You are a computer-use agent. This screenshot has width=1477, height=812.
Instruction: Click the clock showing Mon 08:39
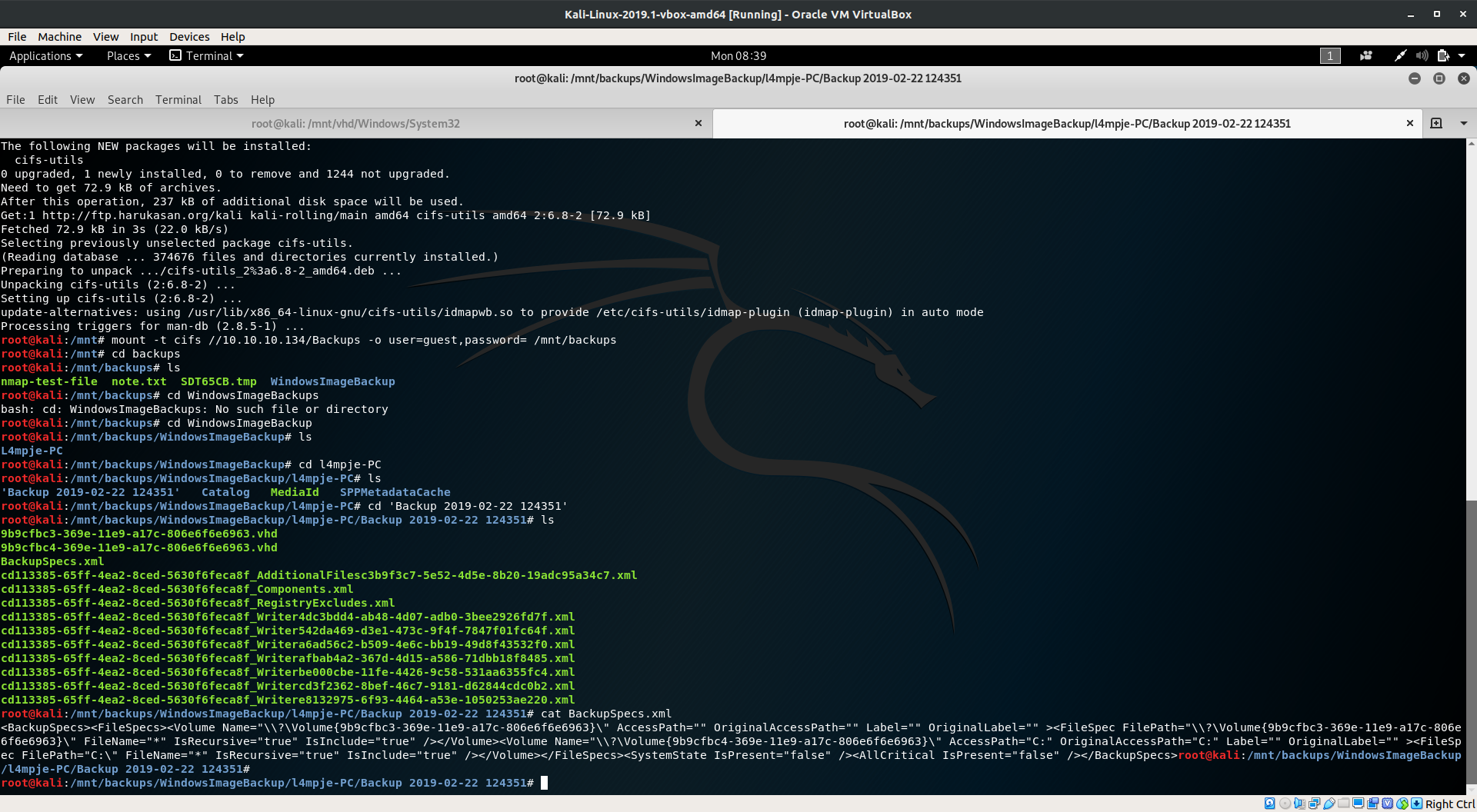(738, 55)
